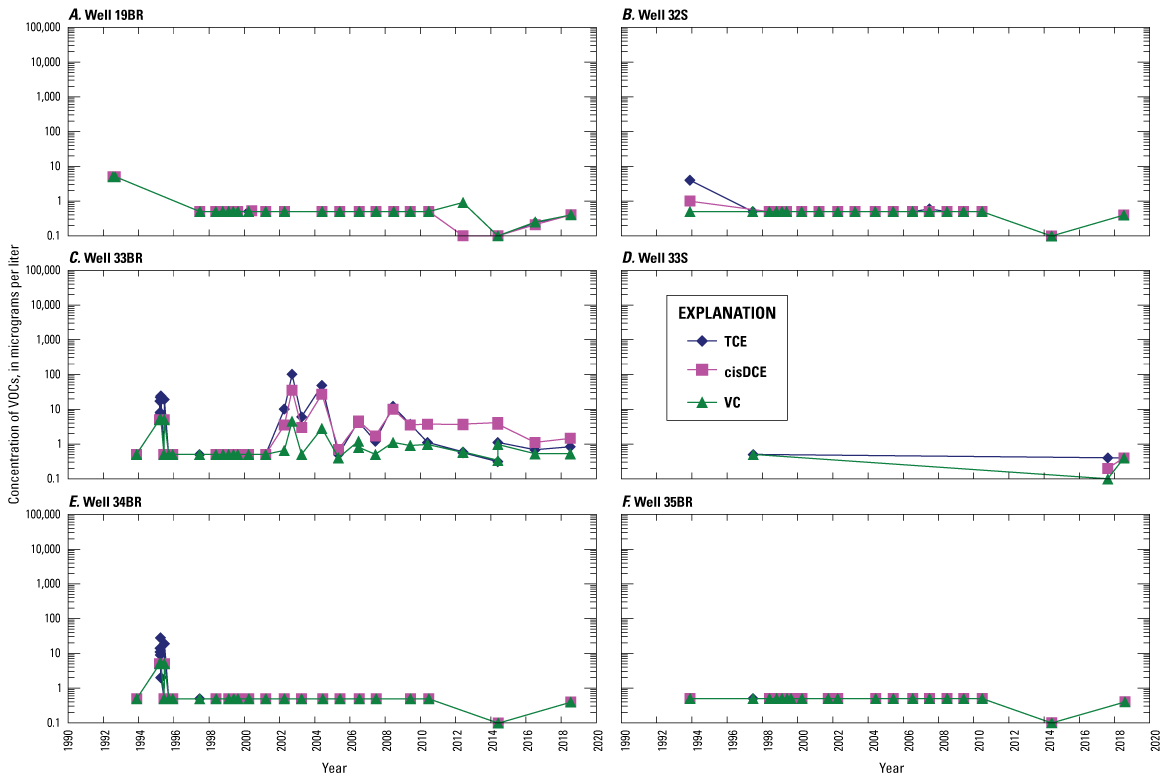Click the topmost TCE diamond in Well 34BR
This screenshot has width=1164, height=777.
tap(160, 638)
